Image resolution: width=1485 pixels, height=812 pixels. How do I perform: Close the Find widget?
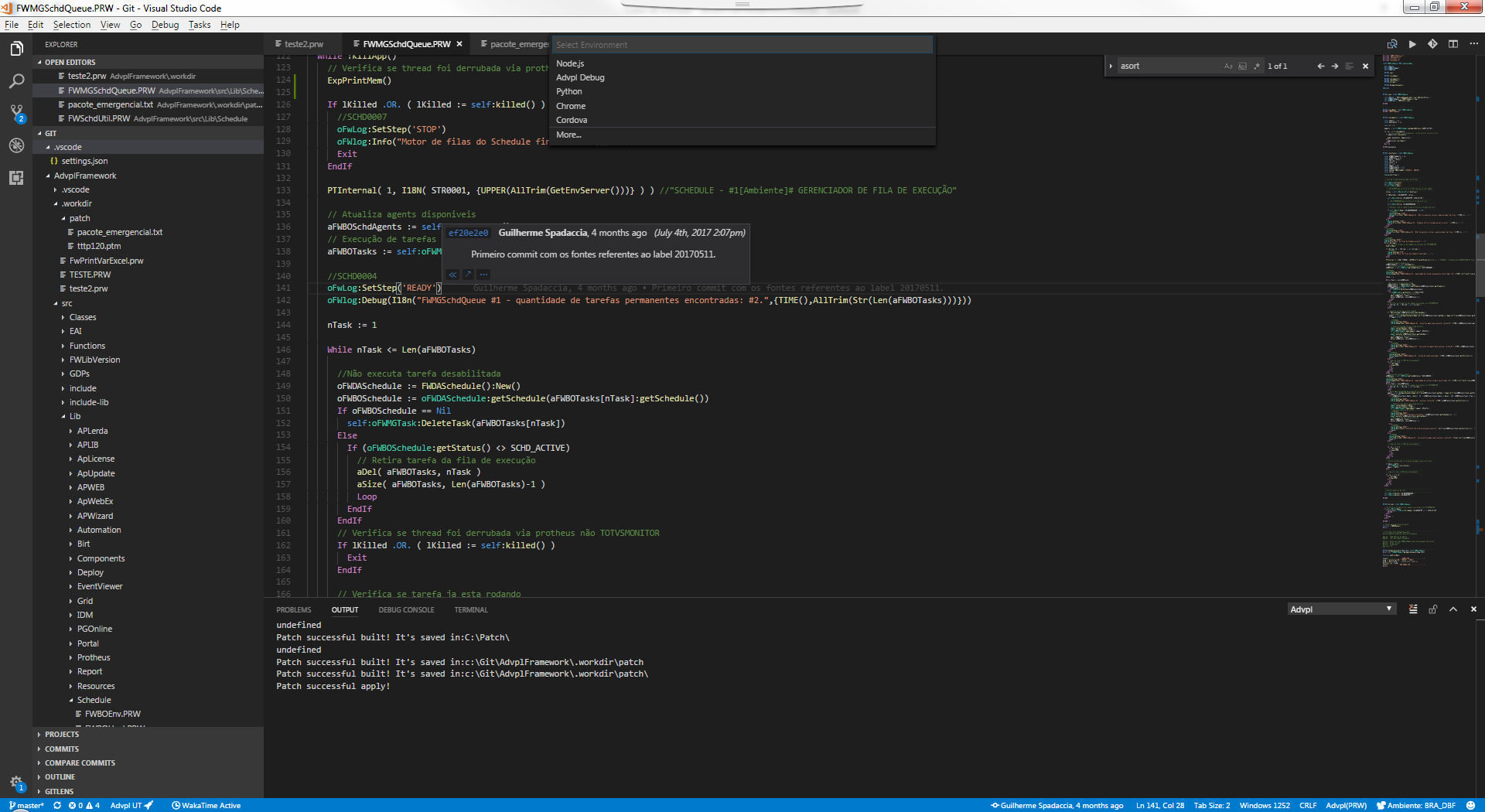(1365, 67)
